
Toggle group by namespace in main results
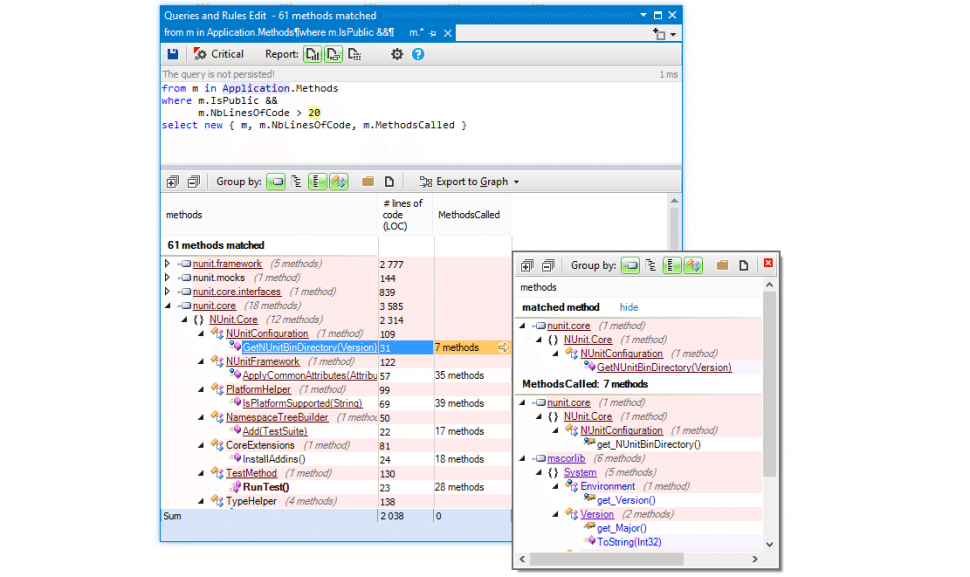317,182
